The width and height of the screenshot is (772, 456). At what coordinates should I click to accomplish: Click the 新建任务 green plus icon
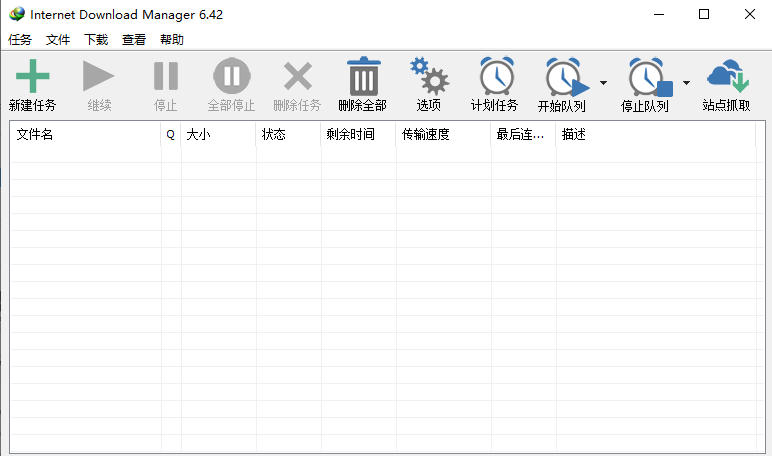[x=32, y=76]
